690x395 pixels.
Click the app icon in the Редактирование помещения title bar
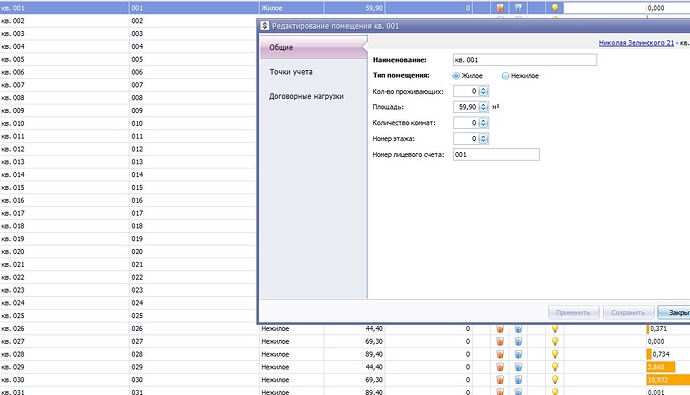click(264, 26)
